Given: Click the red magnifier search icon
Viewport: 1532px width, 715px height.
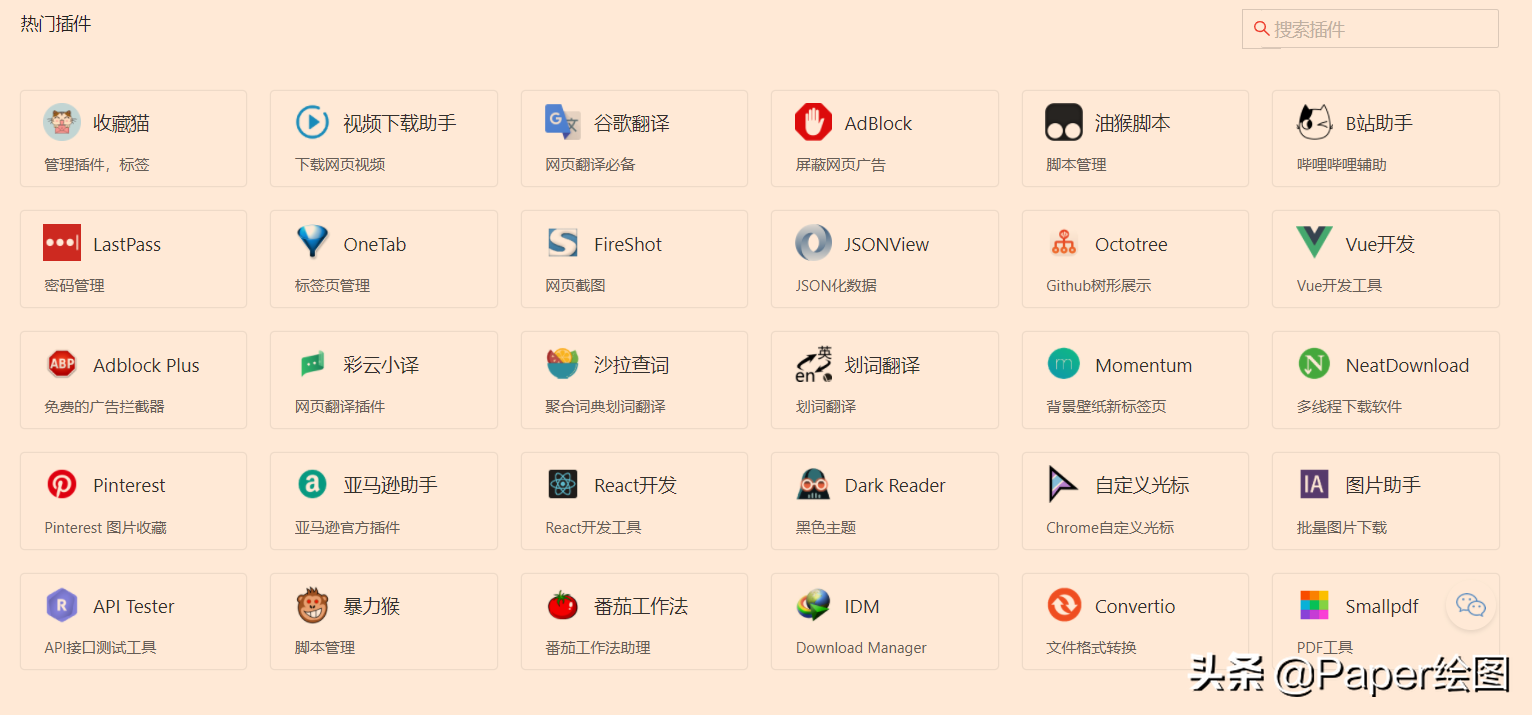Looking at the screenshot, I should click(1262, 29).
